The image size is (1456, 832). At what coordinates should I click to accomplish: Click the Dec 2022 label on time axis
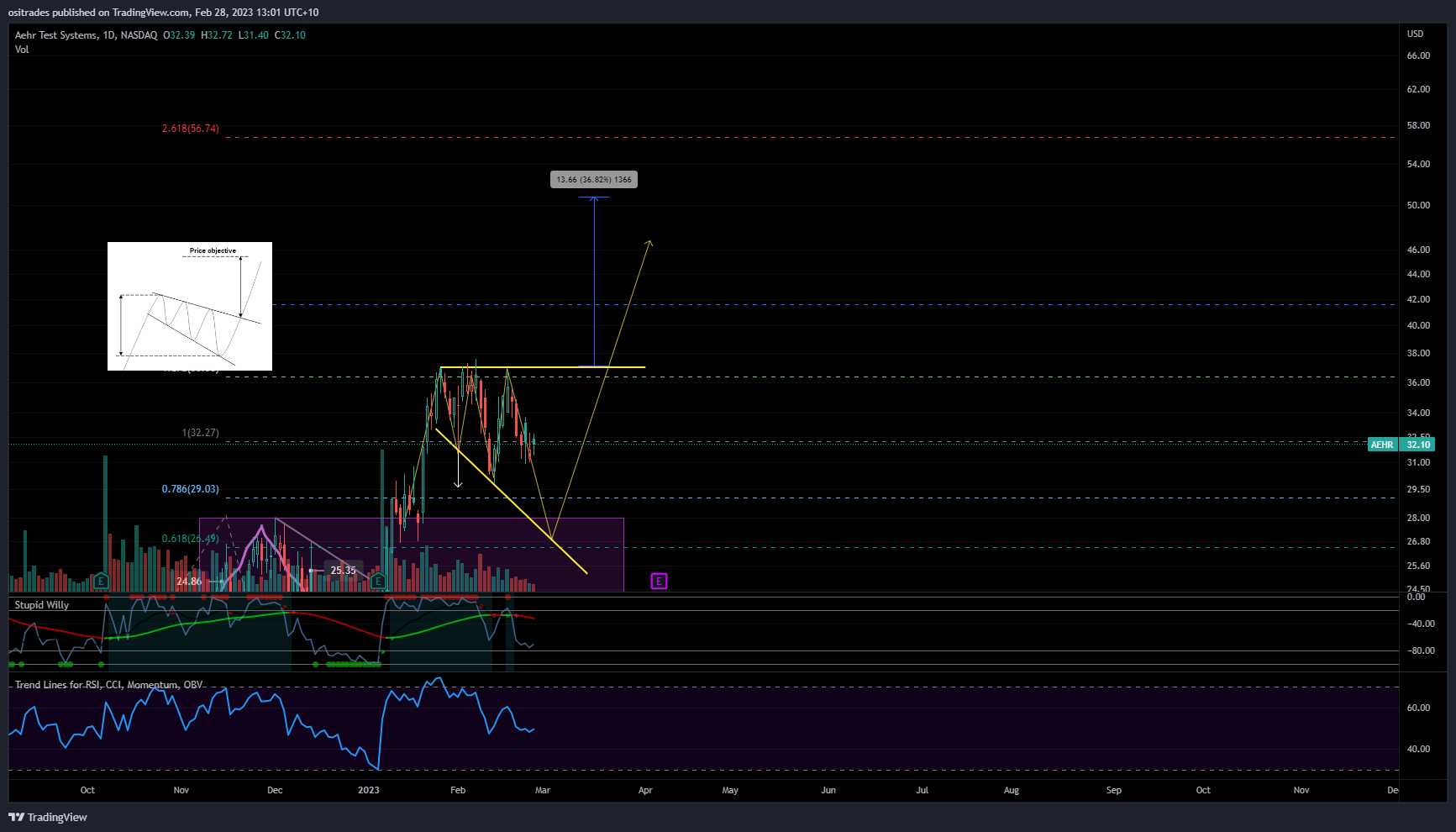coord(275,790)
